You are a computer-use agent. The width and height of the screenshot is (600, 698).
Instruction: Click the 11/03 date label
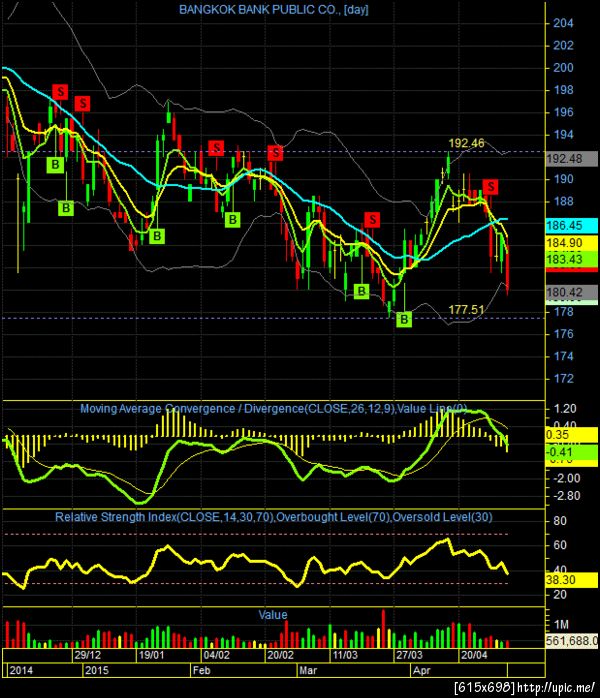[345, 655]
